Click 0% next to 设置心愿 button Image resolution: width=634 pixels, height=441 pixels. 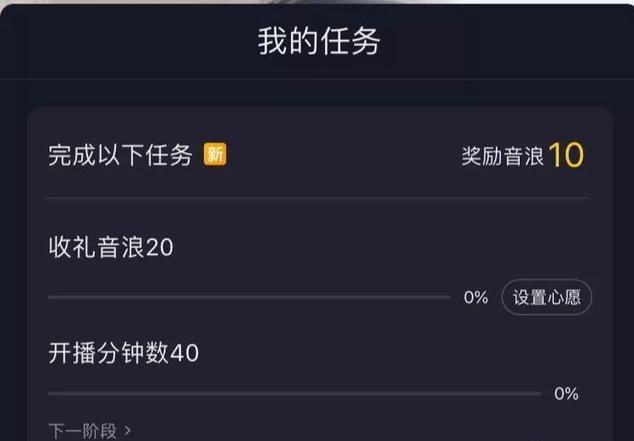click(x=475, y=298)
